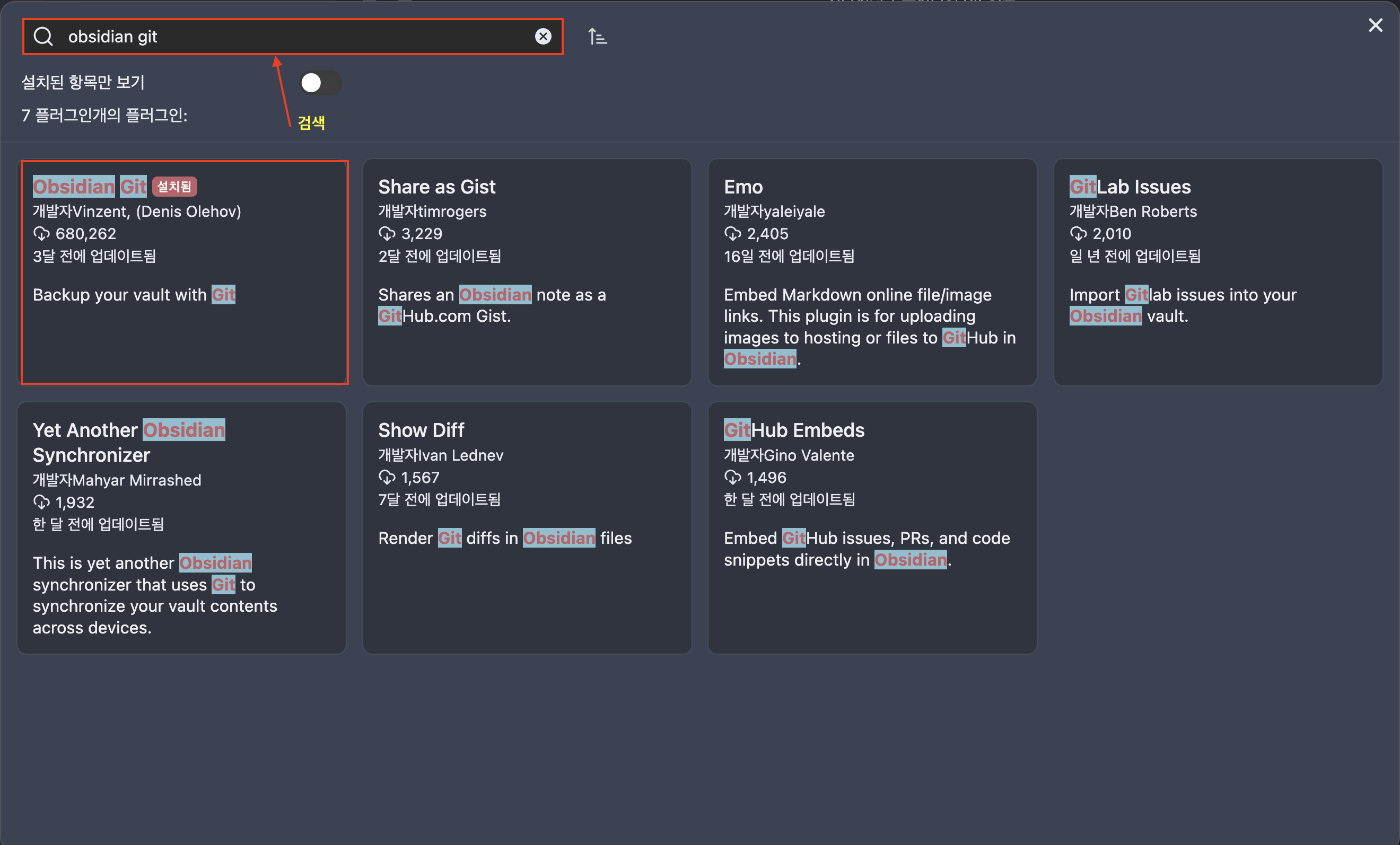Open the sort order options icon
Image resolution: width=1400 pixels, height=845 pixels.
tap(597, 37)
